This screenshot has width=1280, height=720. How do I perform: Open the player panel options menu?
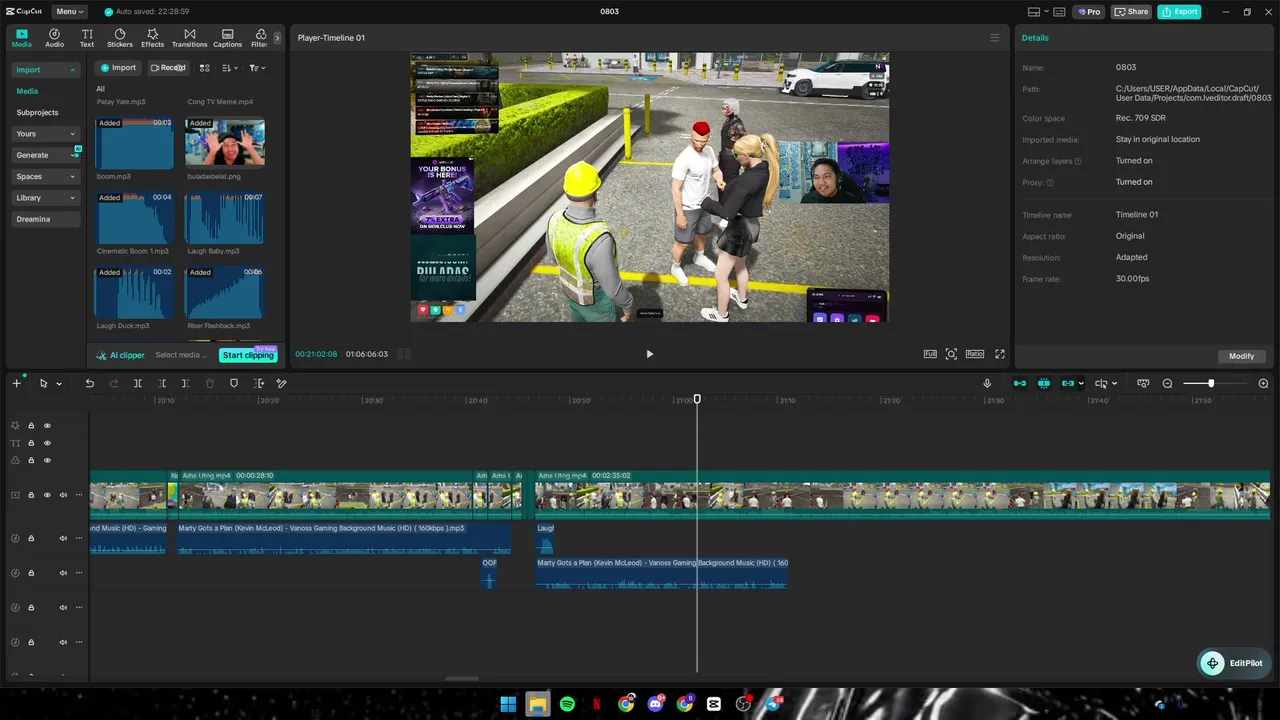pyautogui.click(x=994, y=38)
